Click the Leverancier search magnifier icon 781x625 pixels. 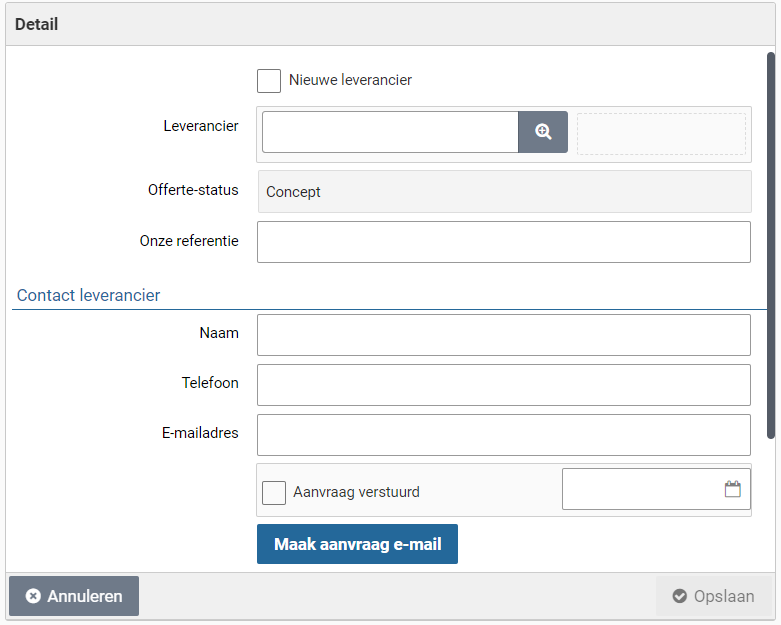coord(543,132)
